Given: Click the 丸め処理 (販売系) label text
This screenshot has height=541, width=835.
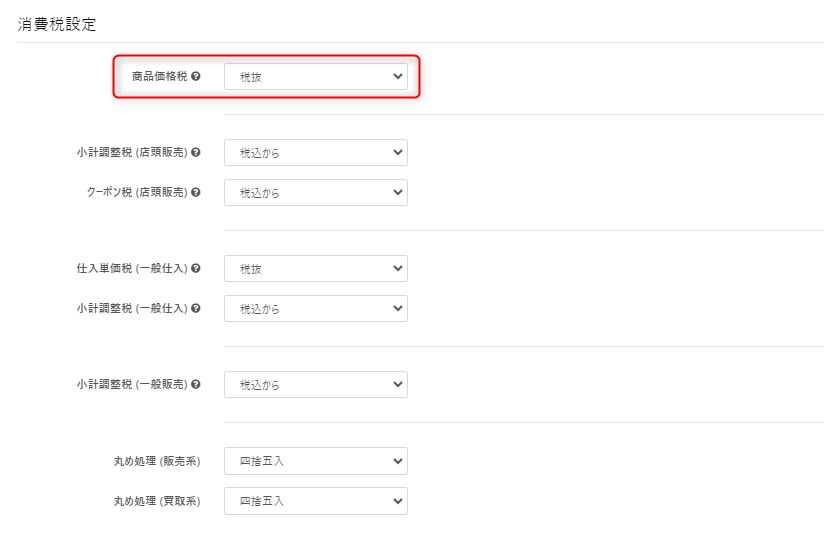Looking at the screenshot, I should tap(157, 461).
